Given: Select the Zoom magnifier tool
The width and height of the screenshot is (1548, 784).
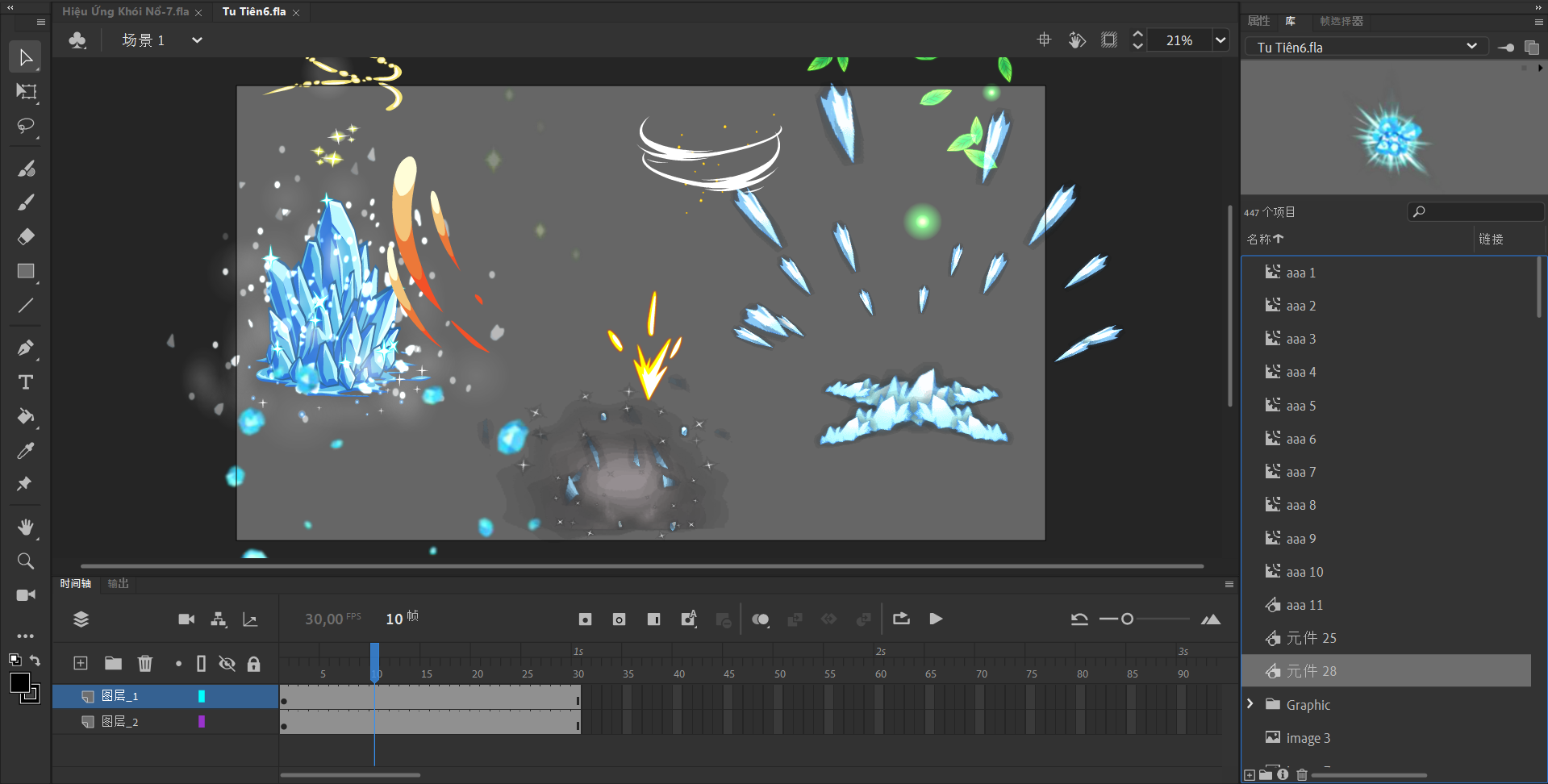Looking at the screenshot, I should click(x=26, y=561).
